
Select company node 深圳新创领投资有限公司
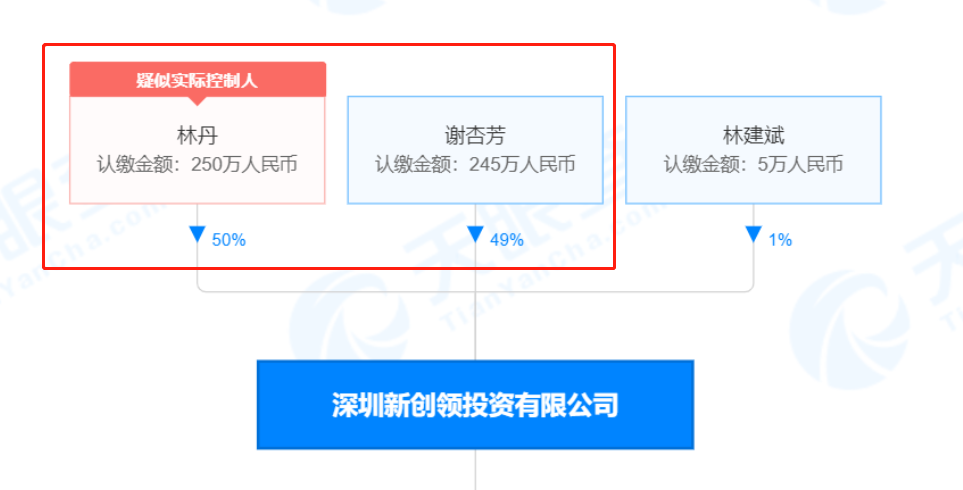(x=475, y=405)
